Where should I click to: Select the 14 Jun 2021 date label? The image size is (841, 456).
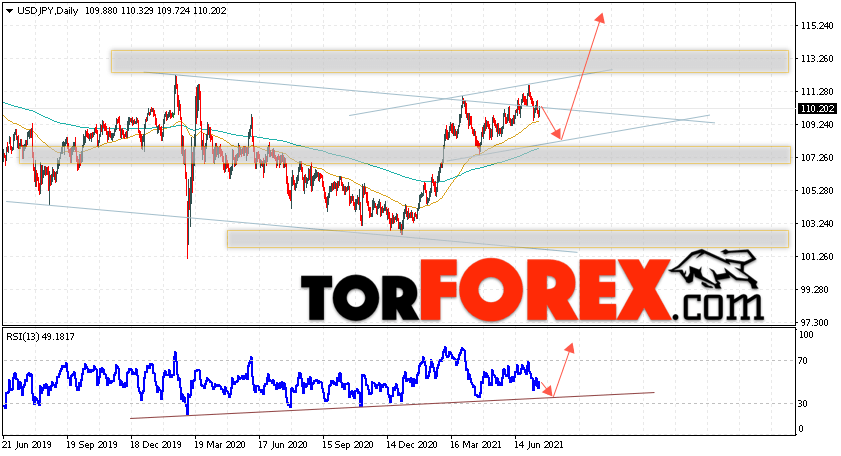(x=539, y=445)
